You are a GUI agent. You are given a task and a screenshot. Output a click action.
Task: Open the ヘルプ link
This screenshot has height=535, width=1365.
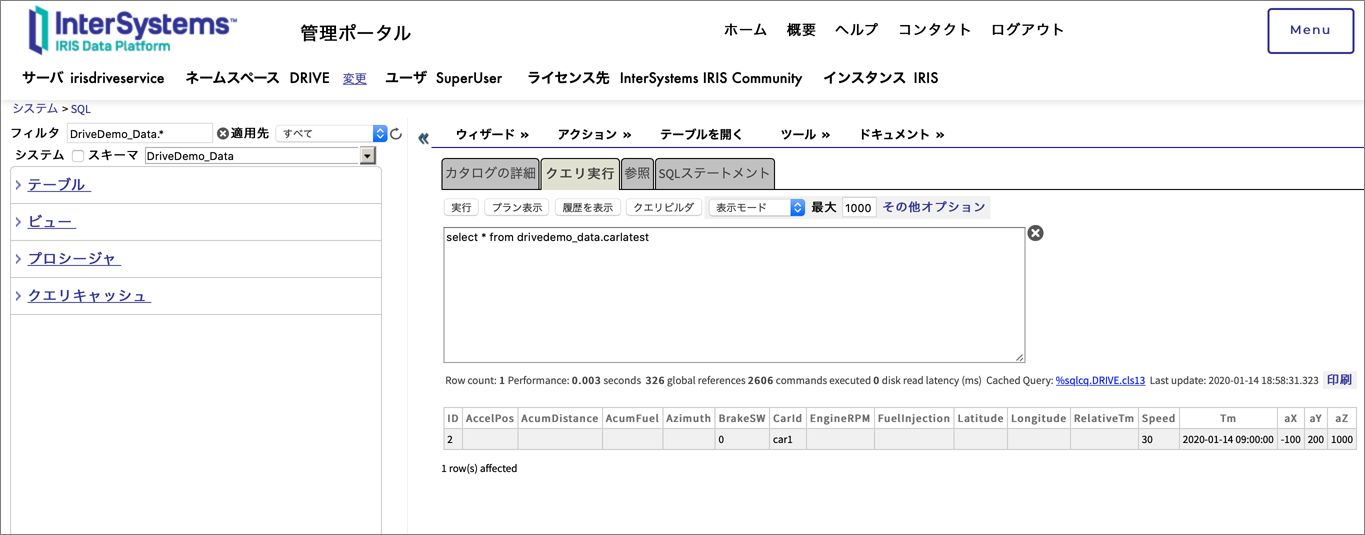[857, 30]
